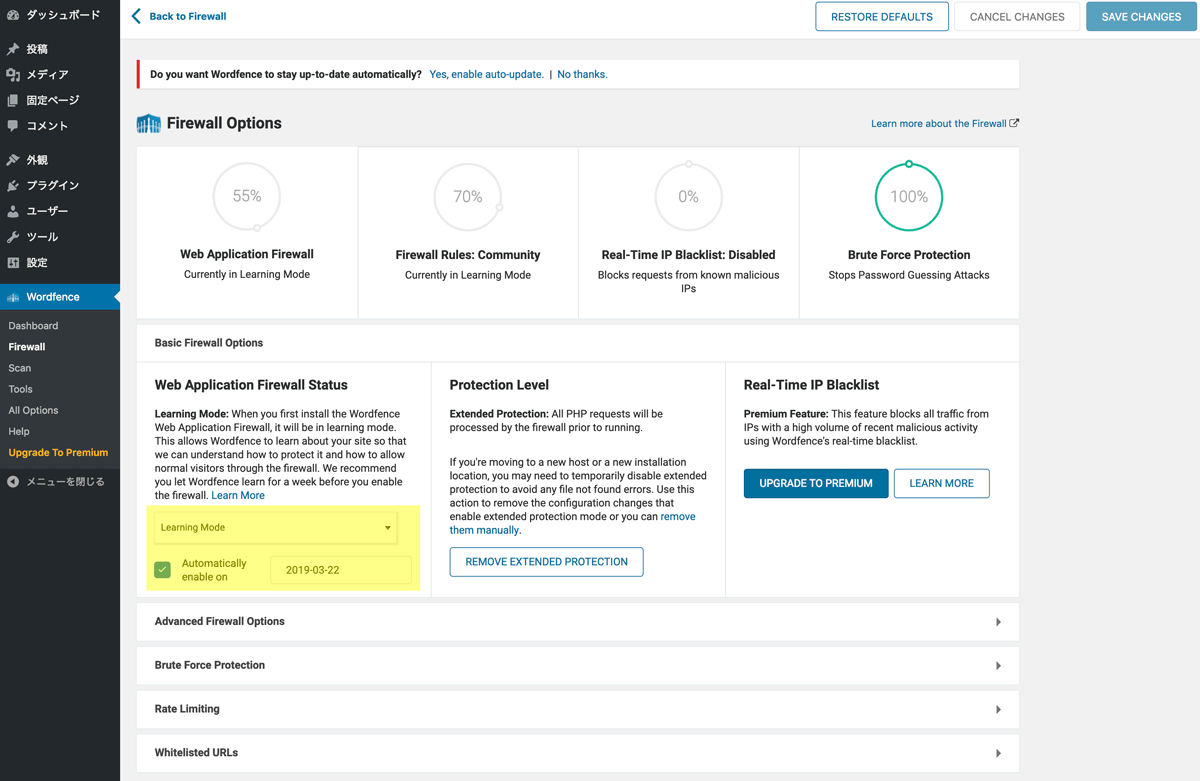Click the Web Application Firewall 55% gauge
Image resolution: width=1200 pixels, height=781 pixels.
click(x=247, y=197)
